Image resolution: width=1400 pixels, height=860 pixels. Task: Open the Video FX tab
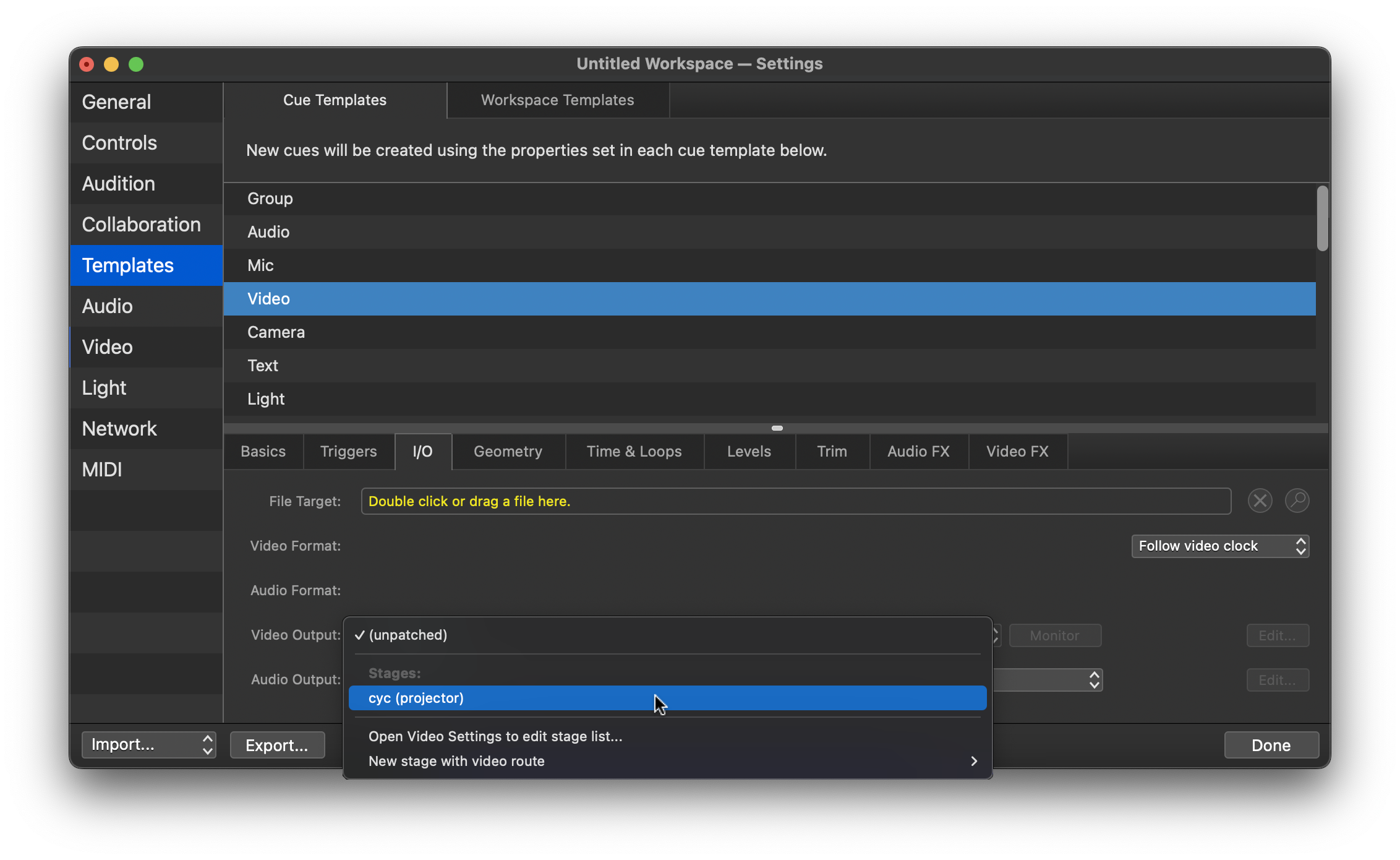(x=1018, y=452)
